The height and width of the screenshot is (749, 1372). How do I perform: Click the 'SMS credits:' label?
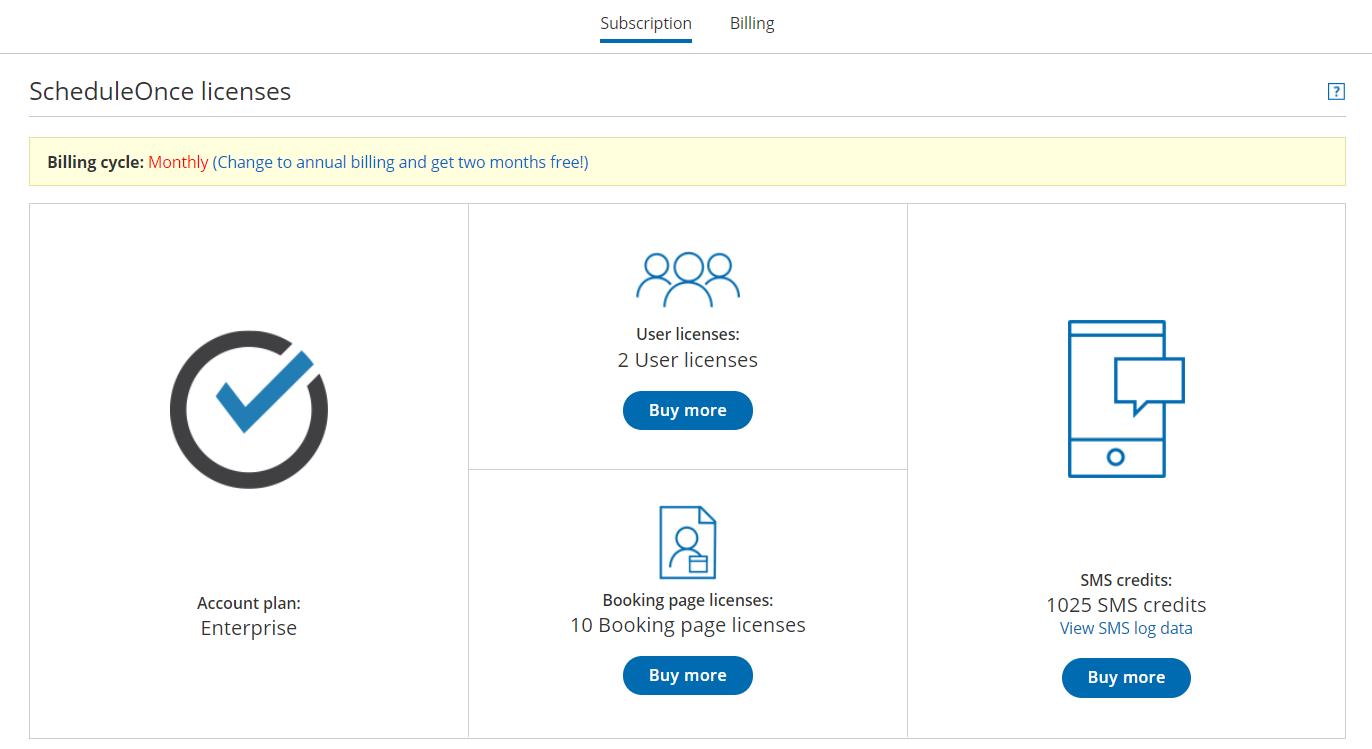(x=1126, y=580)
